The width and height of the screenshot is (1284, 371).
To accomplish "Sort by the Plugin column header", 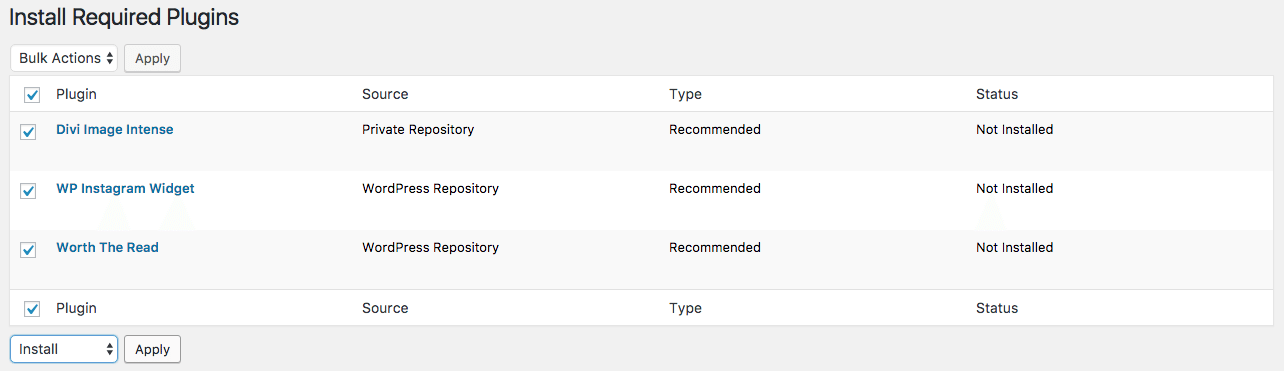I will (x=76, y=94).
